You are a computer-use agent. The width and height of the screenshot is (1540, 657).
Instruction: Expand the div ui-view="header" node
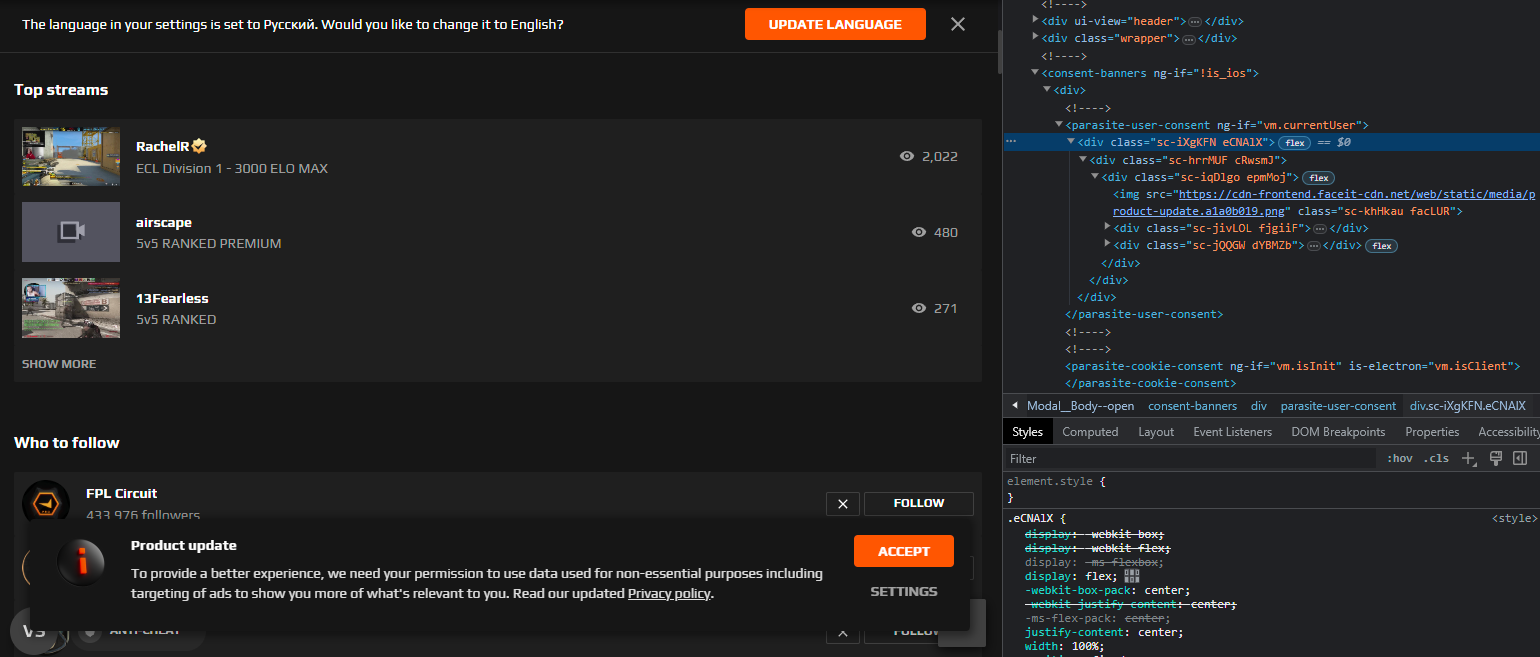tap(1035, 21)
